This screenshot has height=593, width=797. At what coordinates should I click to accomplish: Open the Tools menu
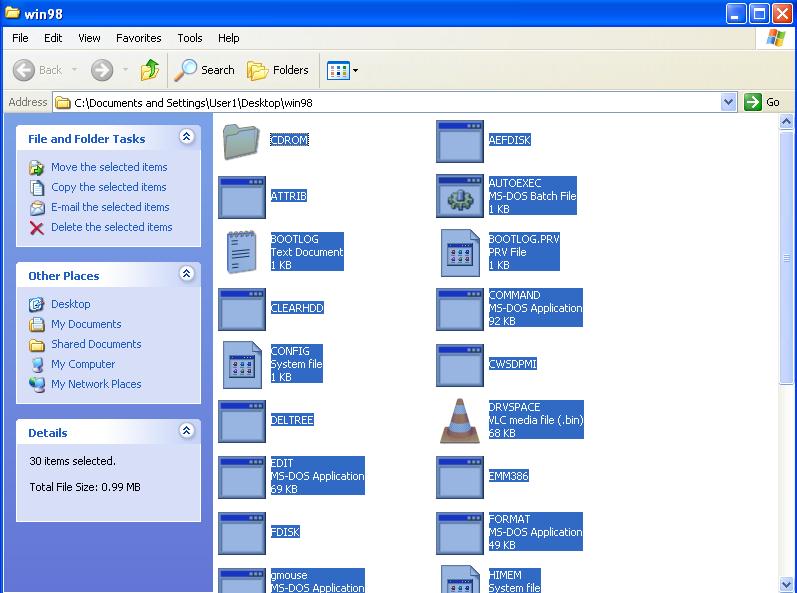(x=190, y=38)
